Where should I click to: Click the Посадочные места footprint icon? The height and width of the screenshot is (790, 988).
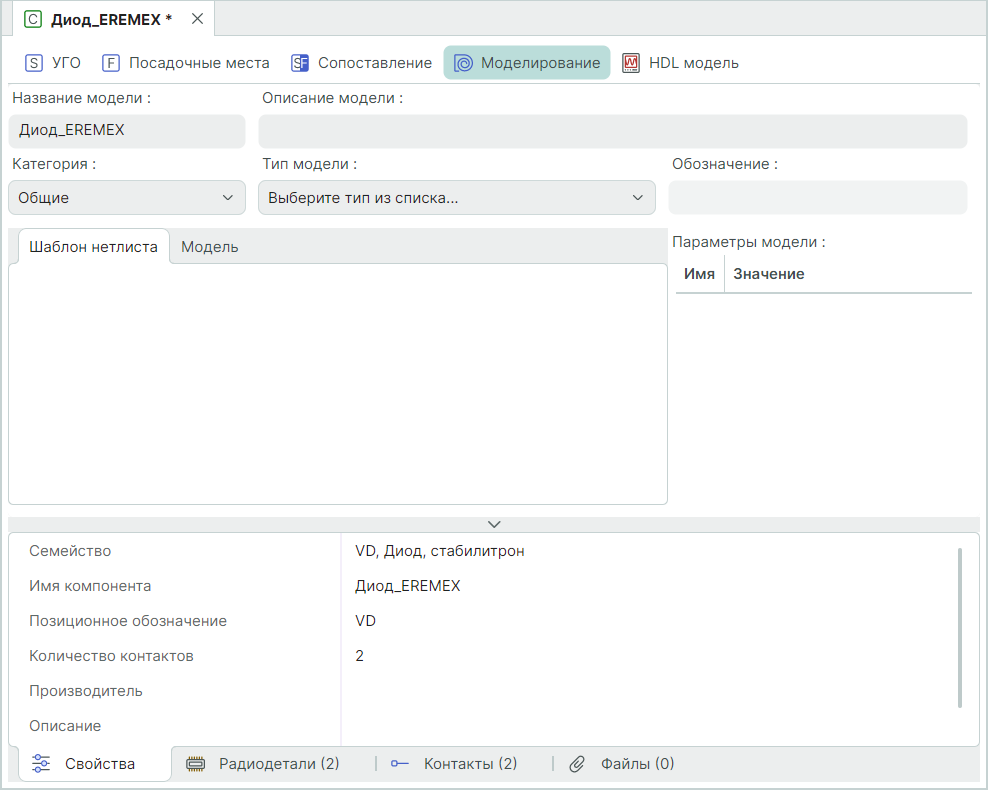[x=111, y=63]
